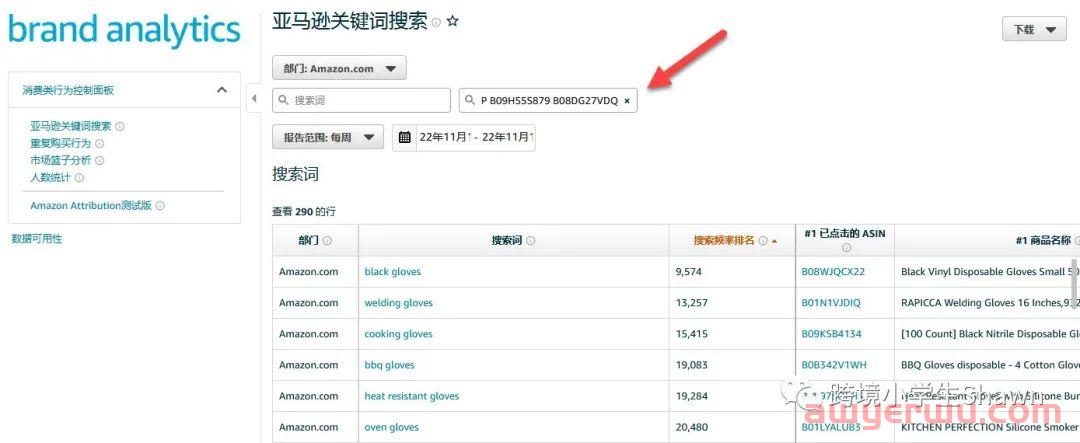Screen dimensions: 1080x443
Task: Select rank value 13,257
Action: point(692,302)
